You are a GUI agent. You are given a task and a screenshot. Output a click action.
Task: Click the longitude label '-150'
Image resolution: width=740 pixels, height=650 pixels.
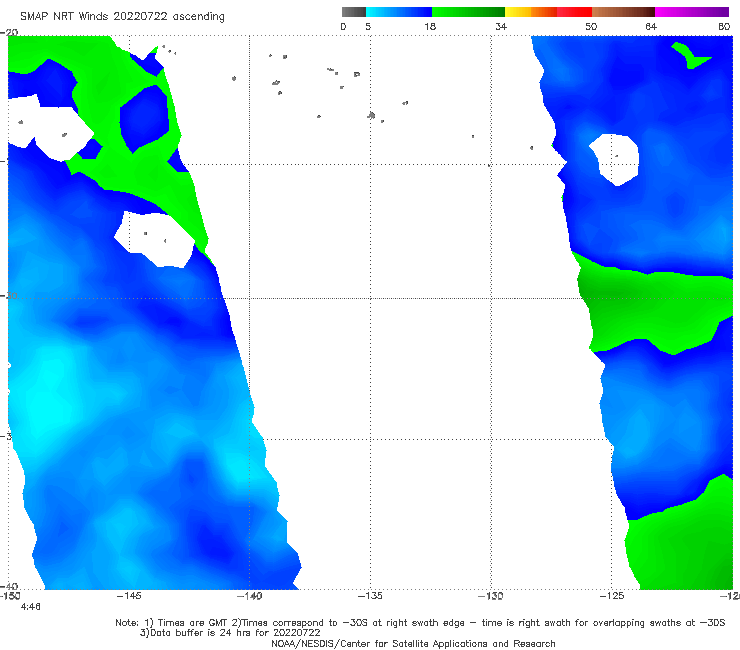click(10, 596)
